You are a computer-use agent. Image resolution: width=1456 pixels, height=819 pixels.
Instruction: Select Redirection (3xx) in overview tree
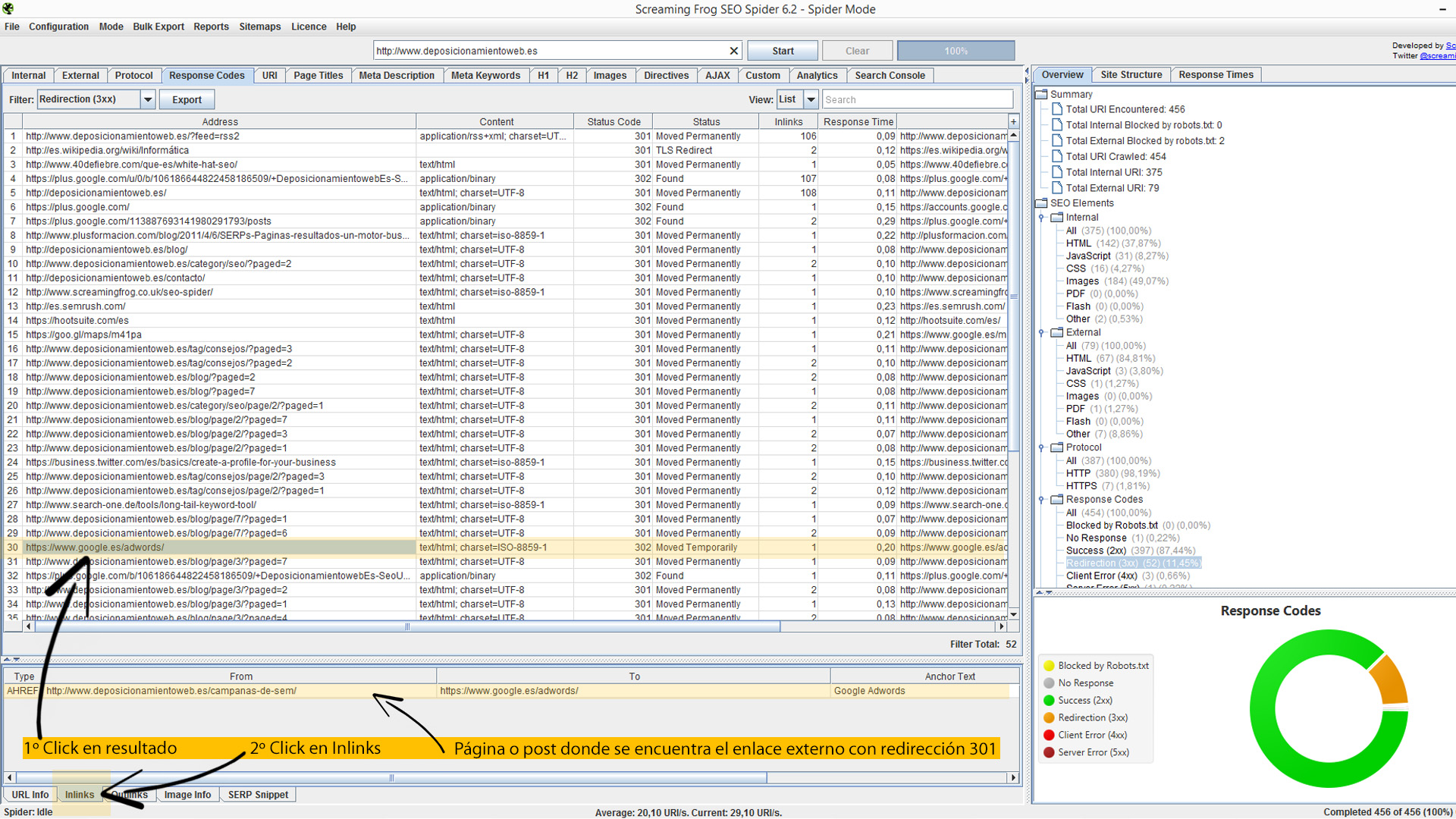(x=1133, y=563)
